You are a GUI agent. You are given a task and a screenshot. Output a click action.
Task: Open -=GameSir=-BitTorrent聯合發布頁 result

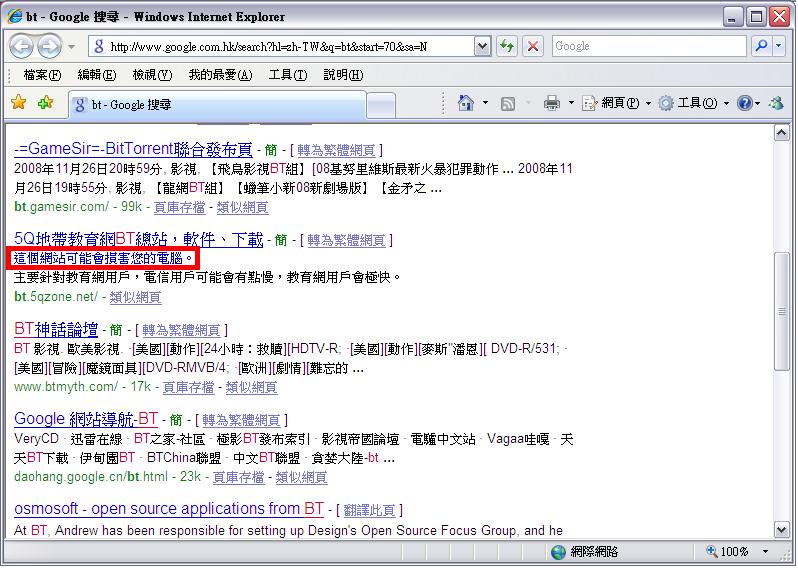point(133,150)
